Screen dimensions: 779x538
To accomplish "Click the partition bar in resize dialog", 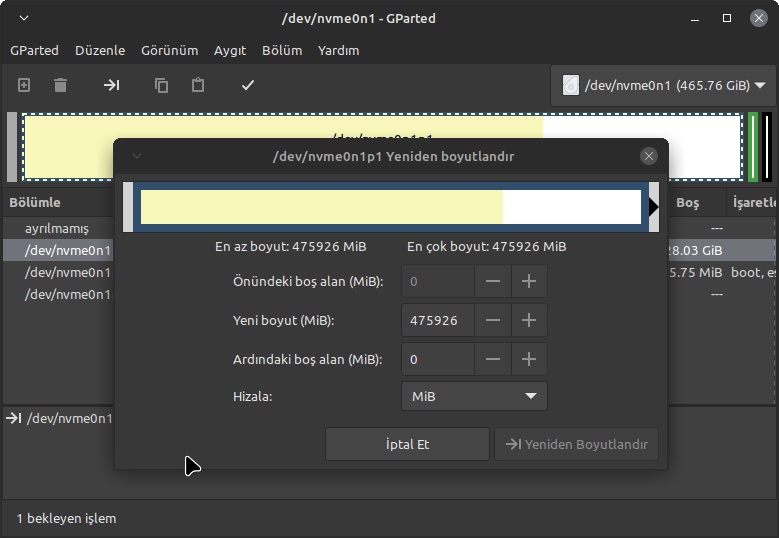I will pos(391,207).
